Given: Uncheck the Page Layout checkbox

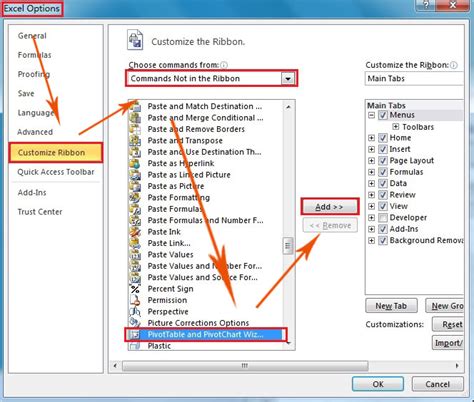Looking at the screenshot, I should [x=383, y=161].
